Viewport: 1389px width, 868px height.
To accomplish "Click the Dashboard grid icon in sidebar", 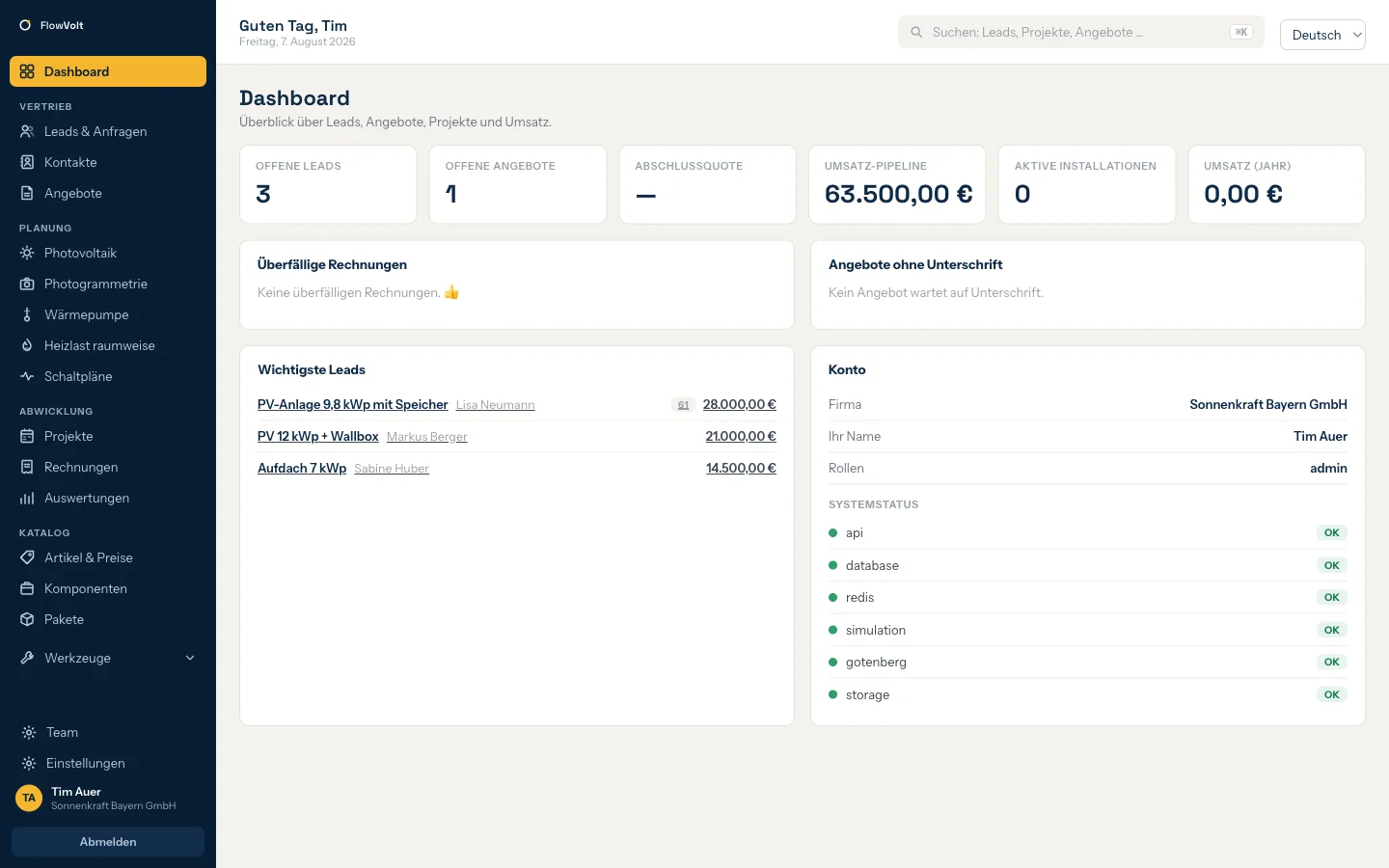I will pyautogui.click(x=27, y=71).
